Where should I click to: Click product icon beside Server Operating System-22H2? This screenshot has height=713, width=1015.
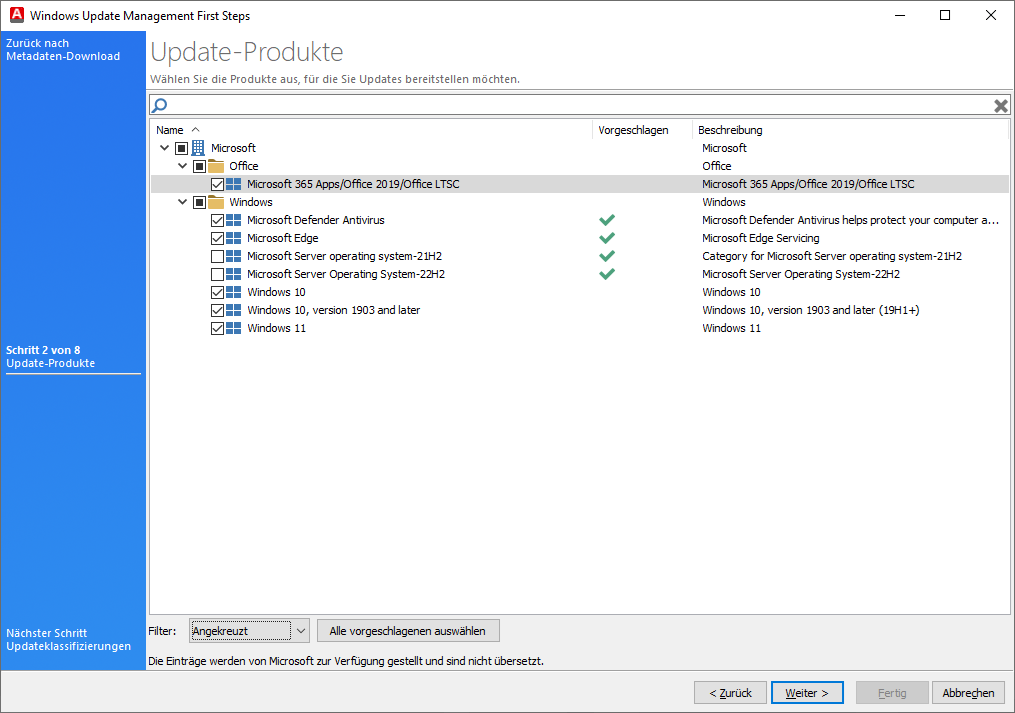(x=234, y=275)
